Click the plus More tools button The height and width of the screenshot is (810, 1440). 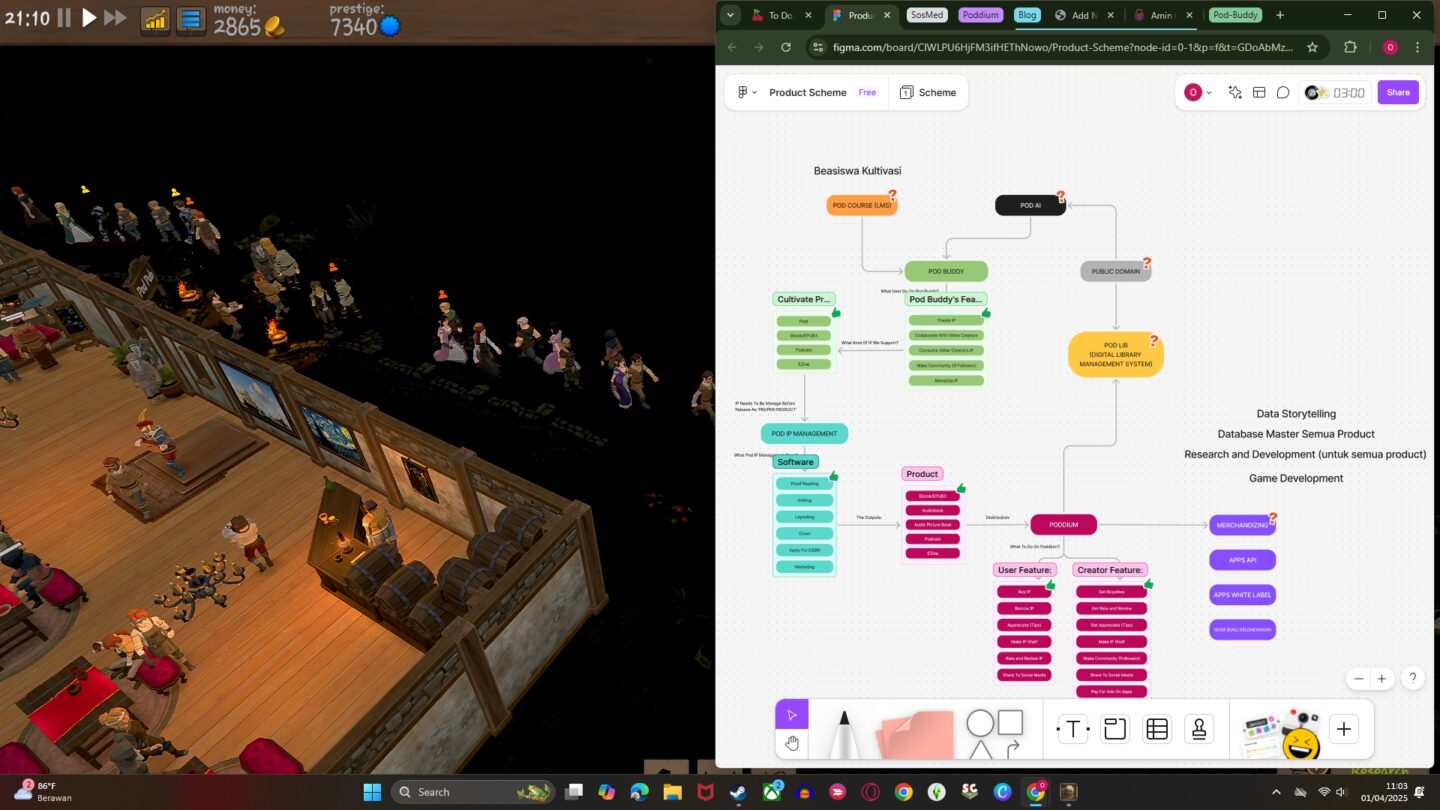pos(1344,729)
